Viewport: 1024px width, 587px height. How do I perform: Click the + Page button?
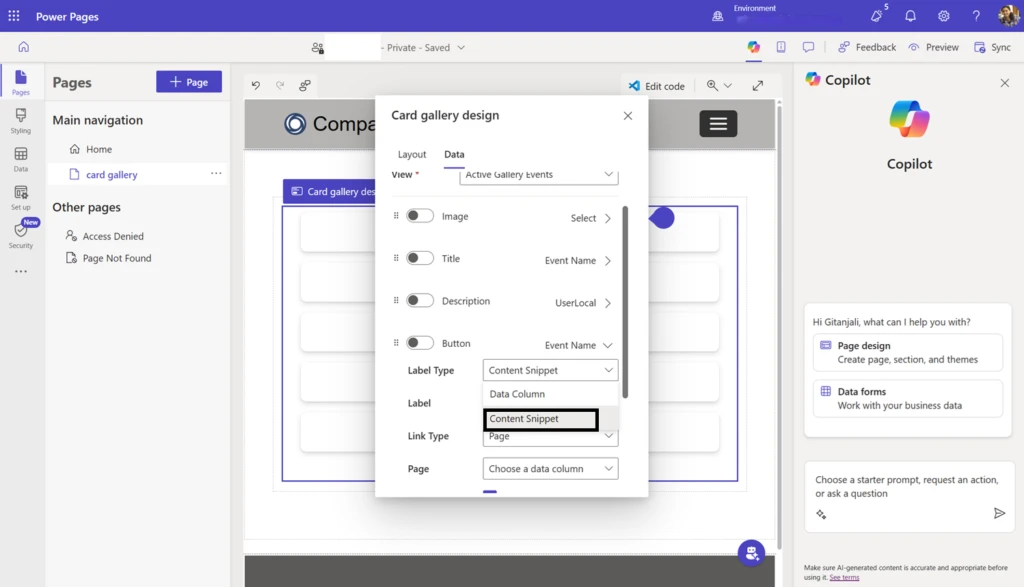point(189,81)
